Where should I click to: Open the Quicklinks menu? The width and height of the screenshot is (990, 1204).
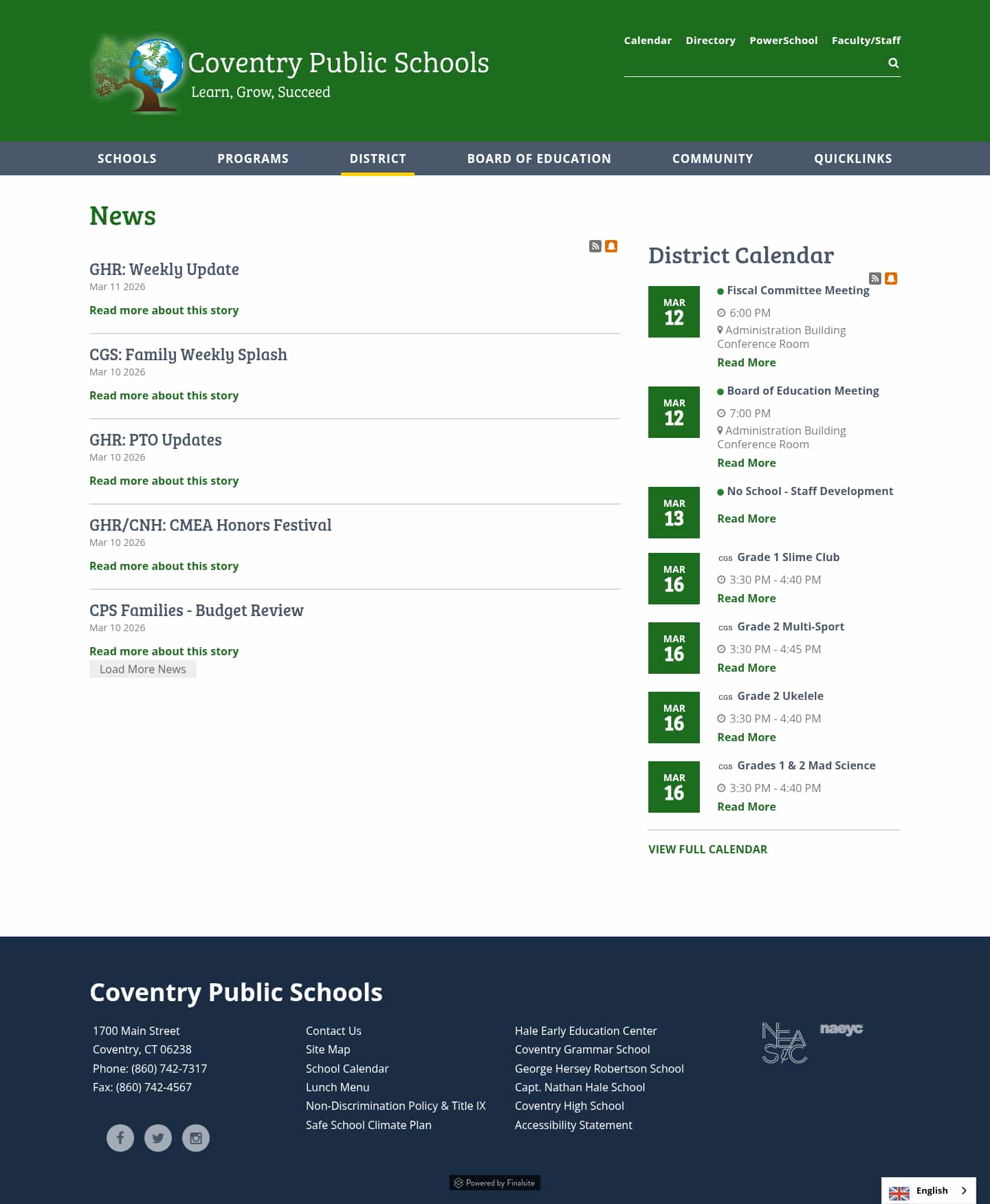tap(853, 159)
